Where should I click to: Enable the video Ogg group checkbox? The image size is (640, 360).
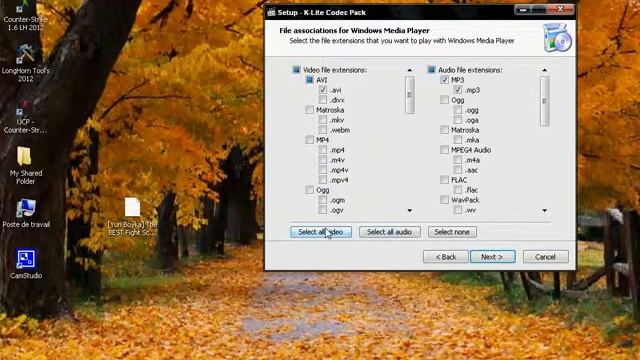(x=309, y=190)
